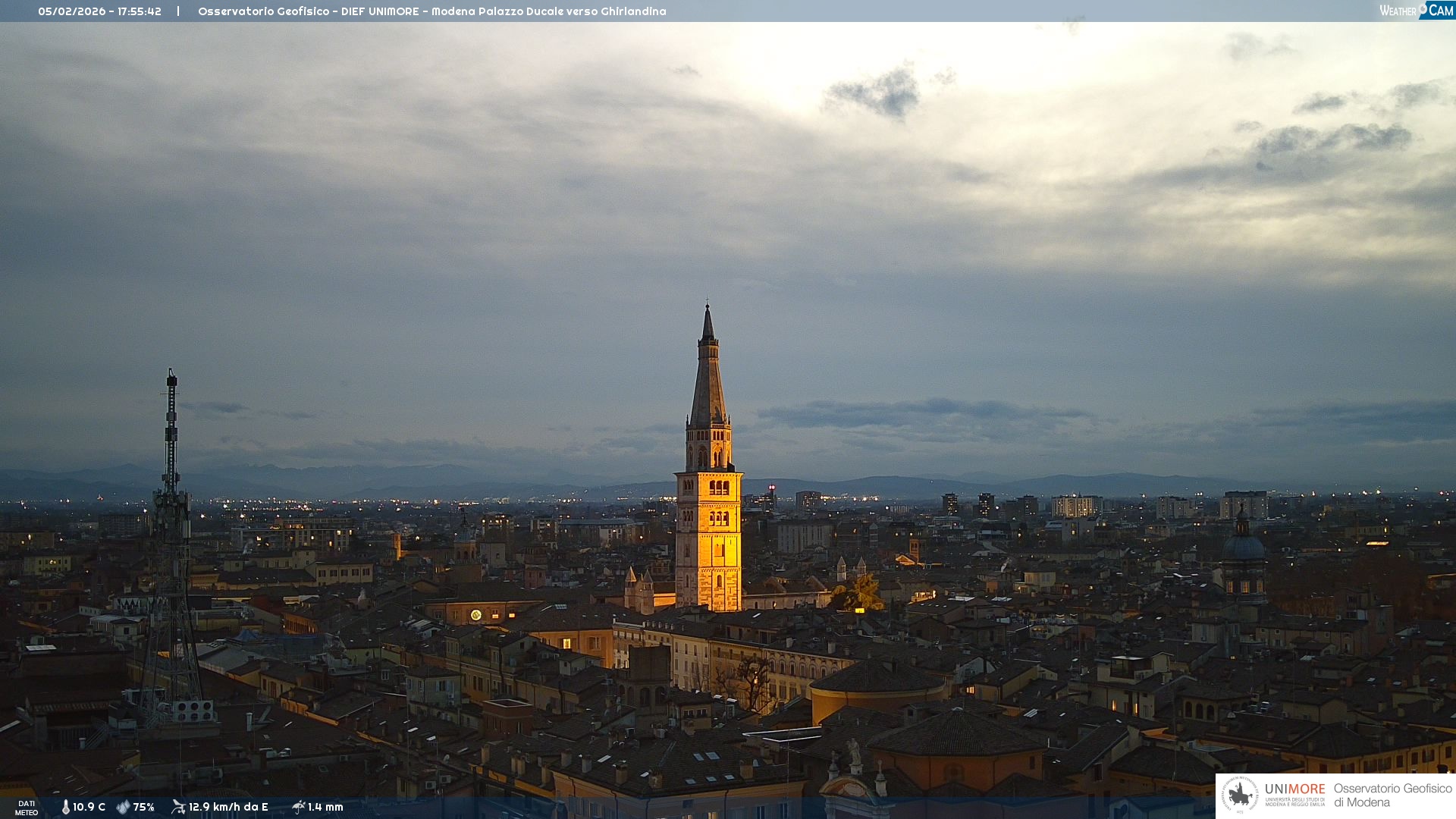Select the 10.9 C temperature reading

click(89, 807)
